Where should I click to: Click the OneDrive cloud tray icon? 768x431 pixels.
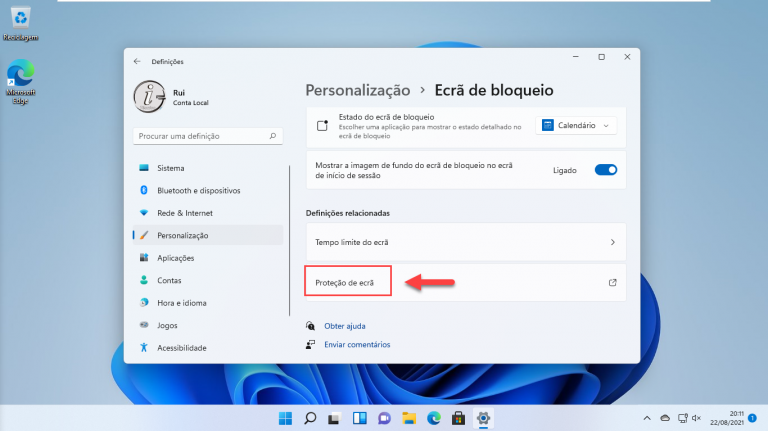[665, 418]
